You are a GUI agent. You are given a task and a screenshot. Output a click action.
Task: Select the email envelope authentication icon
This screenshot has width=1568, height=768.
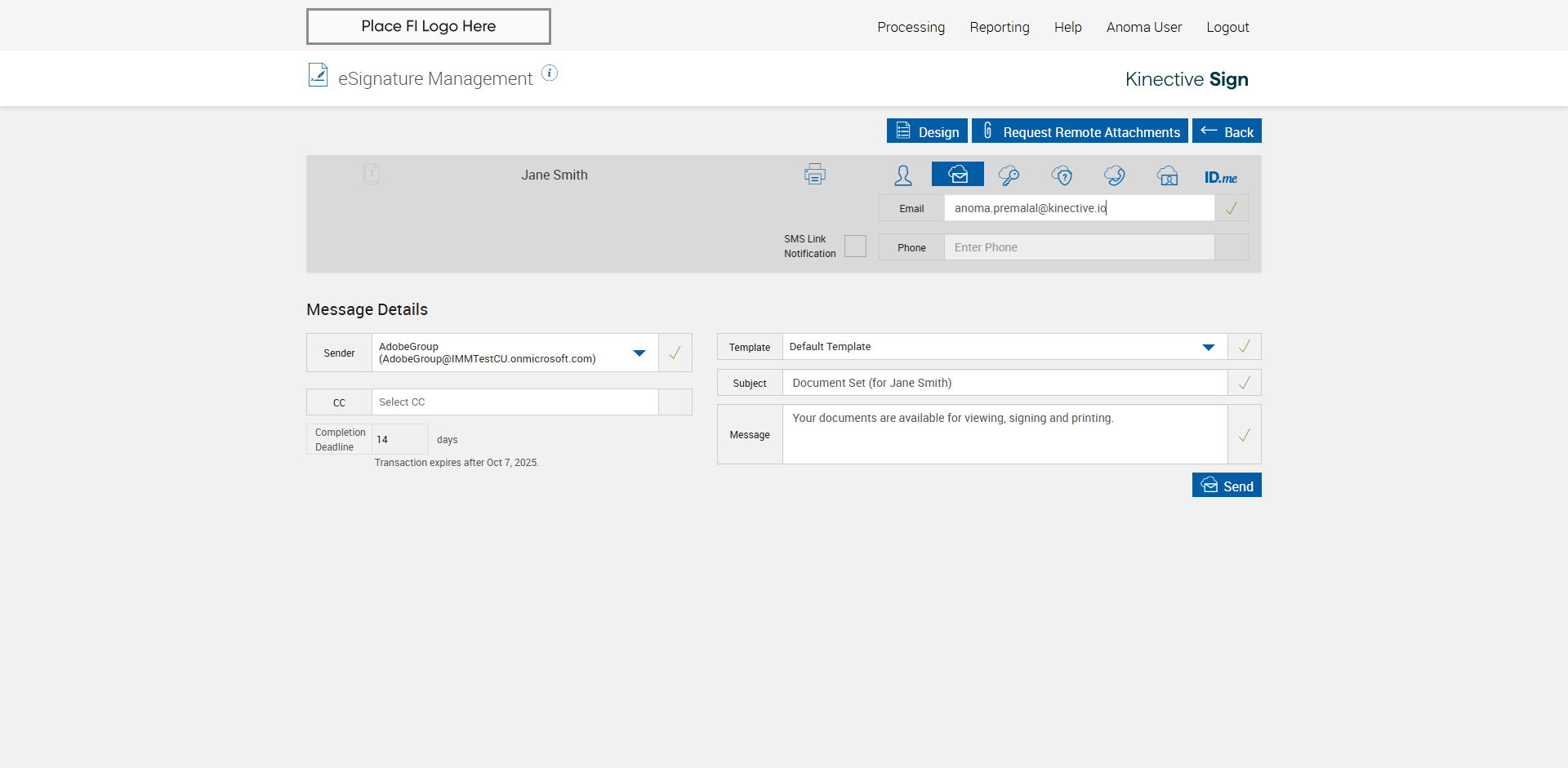[x=957, y=175]
